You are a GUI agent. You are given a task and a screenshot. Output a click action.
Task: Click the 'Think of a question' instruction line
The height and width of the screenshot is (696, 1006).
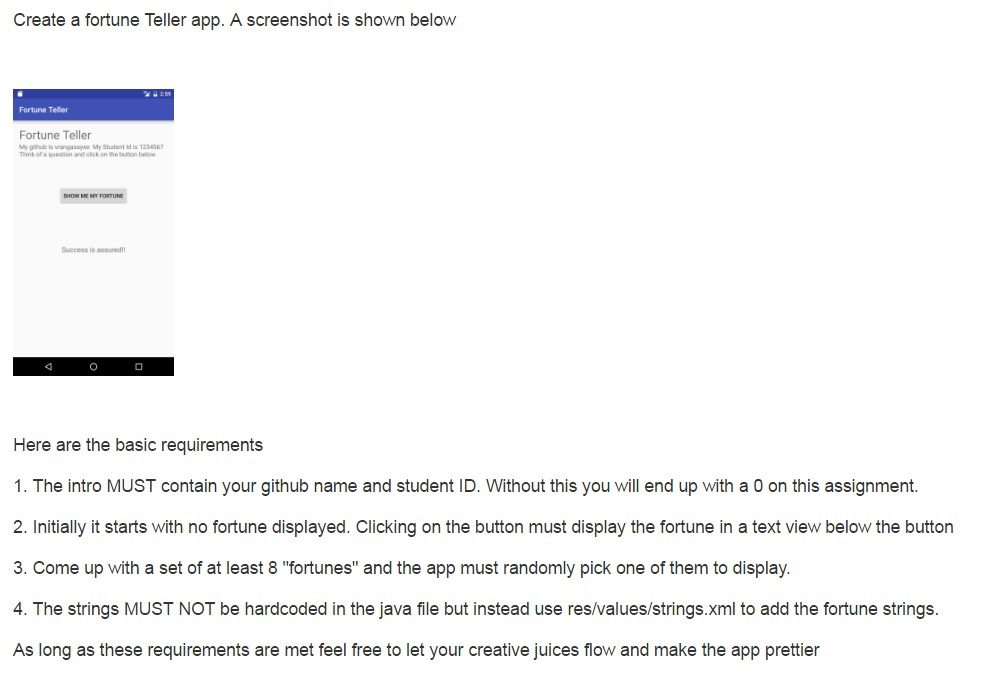point(87,155)
